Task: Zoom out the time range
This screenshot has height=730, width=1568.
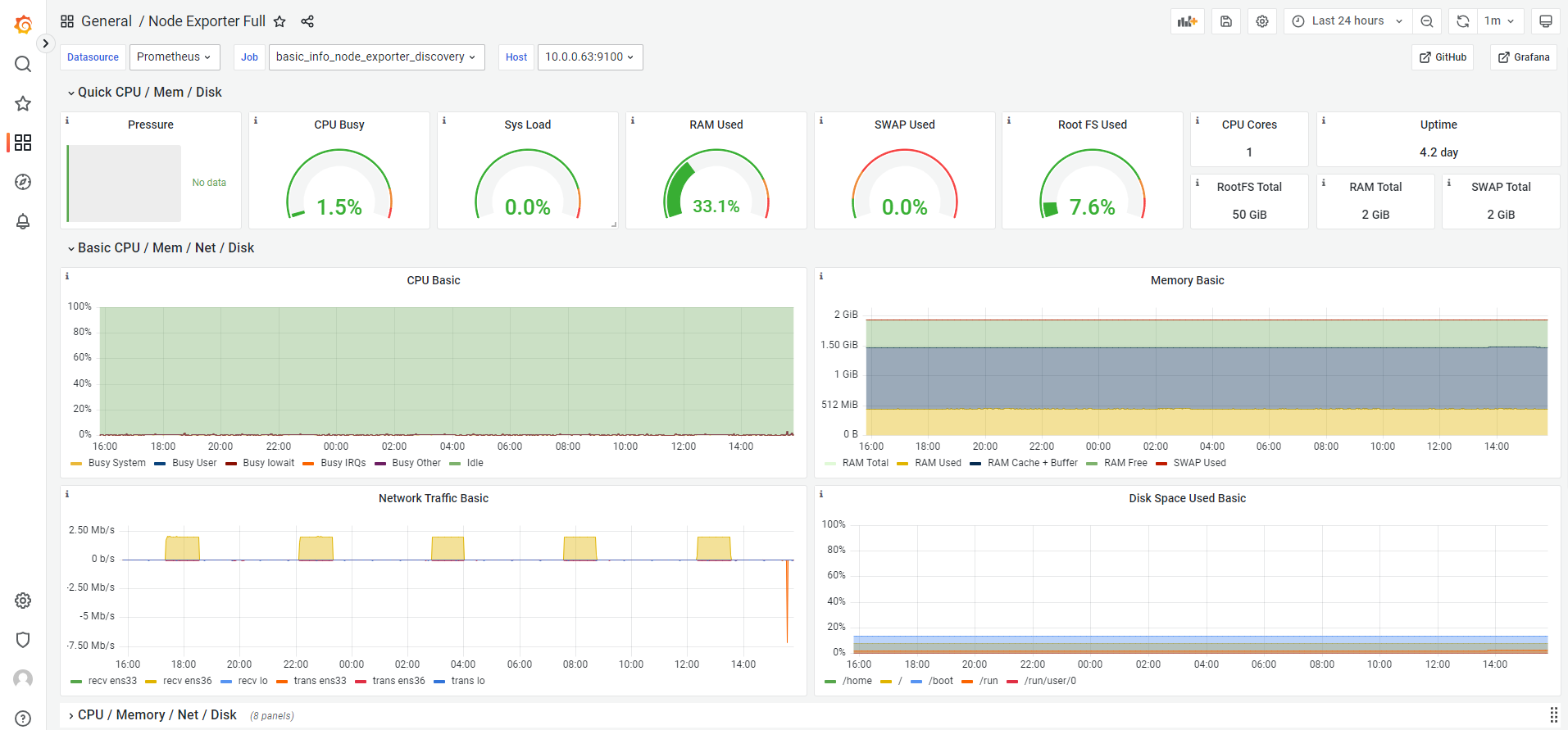Action: (1427, 21)
